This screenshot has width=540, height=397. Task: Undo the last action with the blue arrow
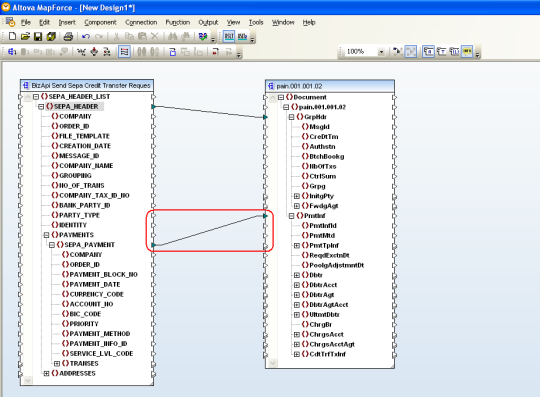click(86, 36)
